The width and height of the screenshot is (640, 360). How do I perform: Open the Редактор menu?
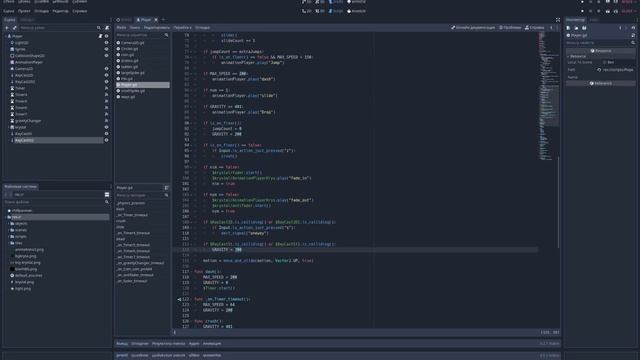[60, 11]
